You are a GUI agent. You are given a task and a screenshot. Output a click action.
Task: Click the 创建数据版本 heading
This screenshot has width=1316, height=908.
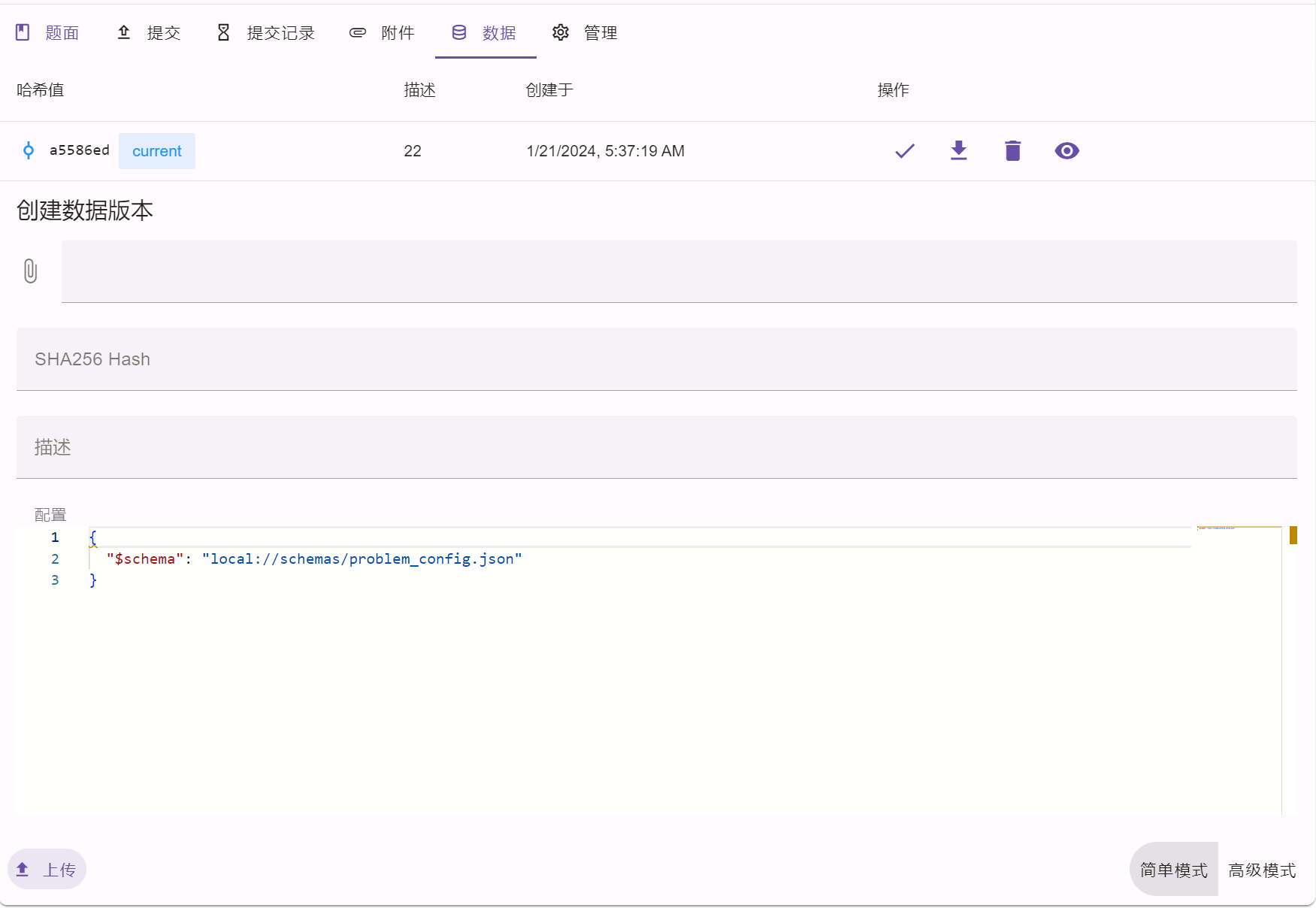(x=85, y=210)
